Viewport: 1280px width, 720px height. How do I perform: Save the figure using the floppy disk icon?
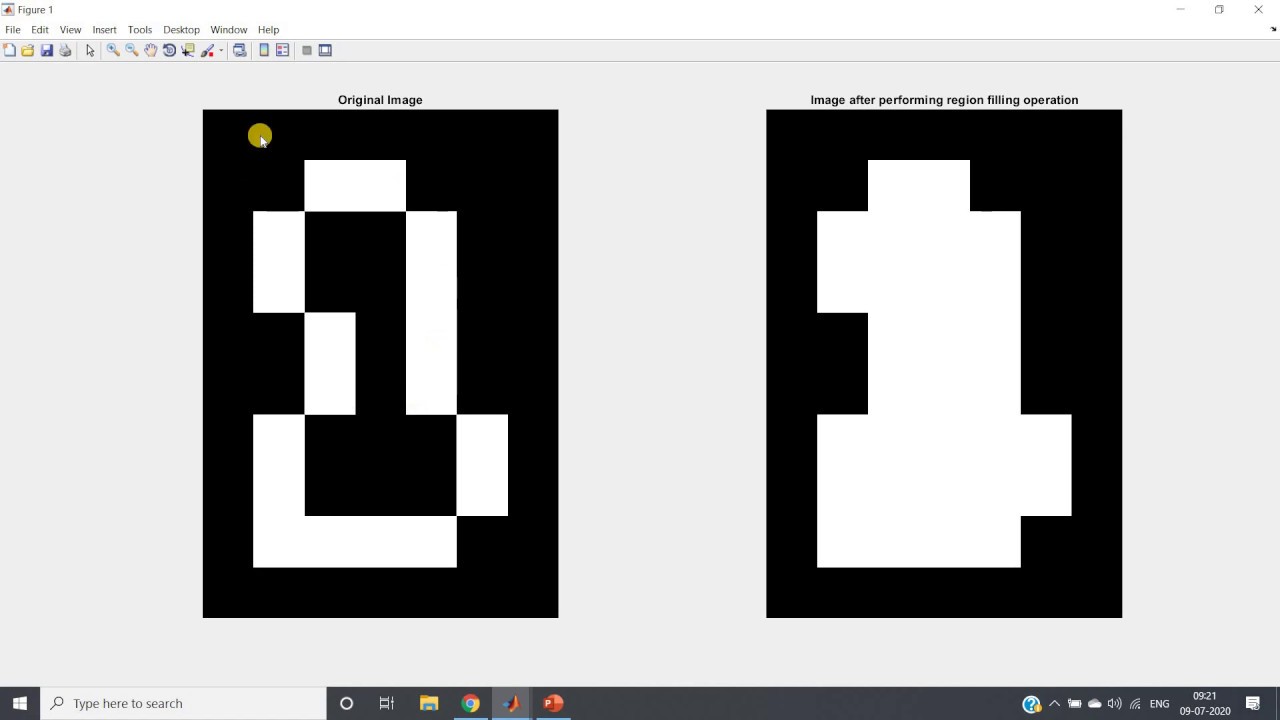[46, 50]
